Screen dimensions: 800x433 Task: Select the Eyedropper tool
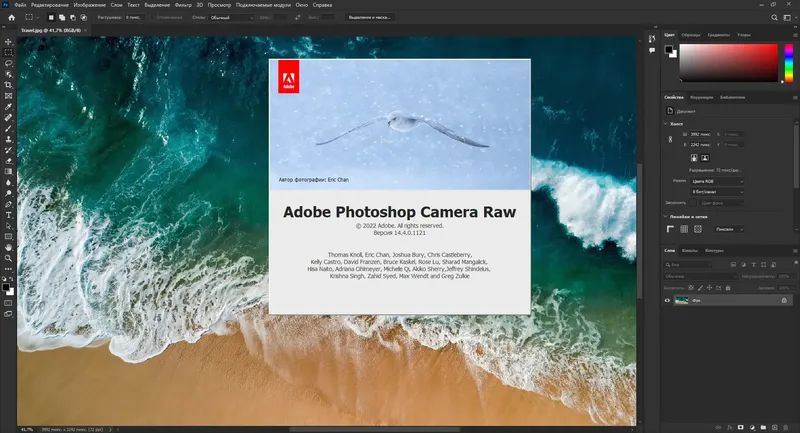[x=8, y=106]
